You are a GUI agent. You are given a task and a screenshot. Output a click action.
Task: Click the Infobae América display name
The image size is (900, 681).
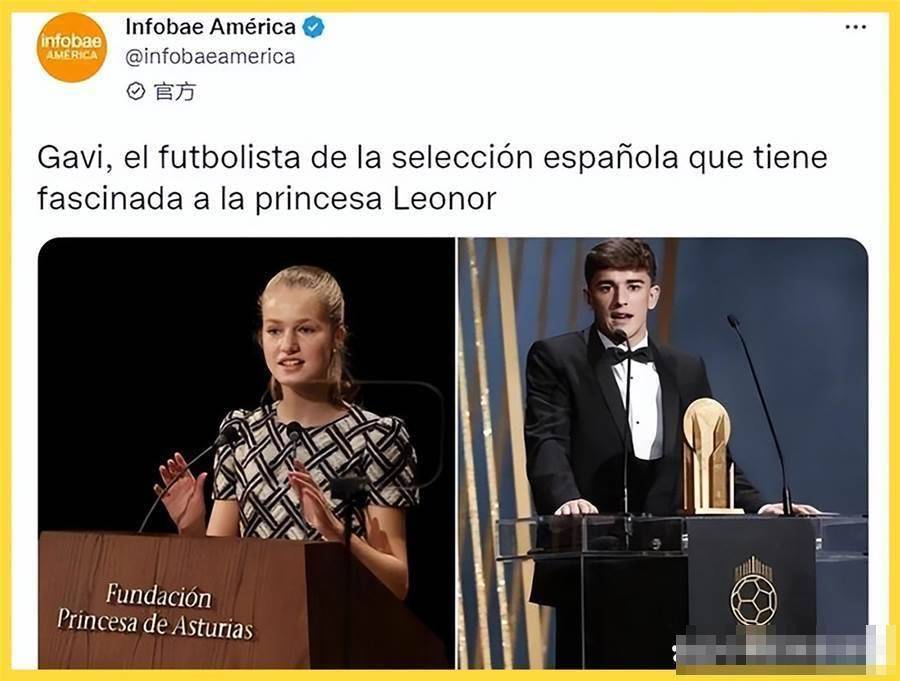pyautogui.click(x=210, y=26)
